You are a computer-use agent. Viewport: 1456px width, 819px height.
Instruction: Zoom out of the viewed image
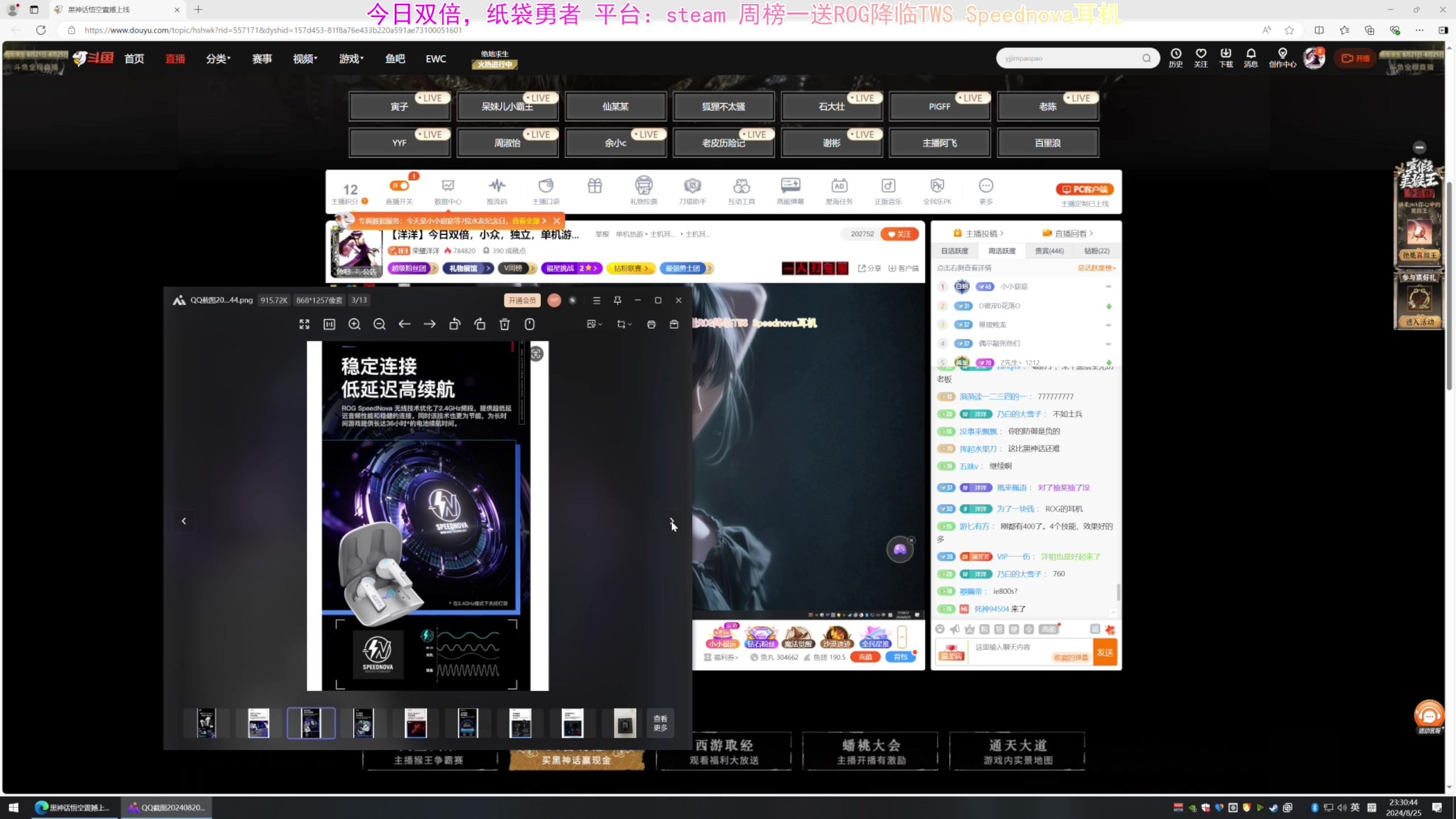[379, 324]
